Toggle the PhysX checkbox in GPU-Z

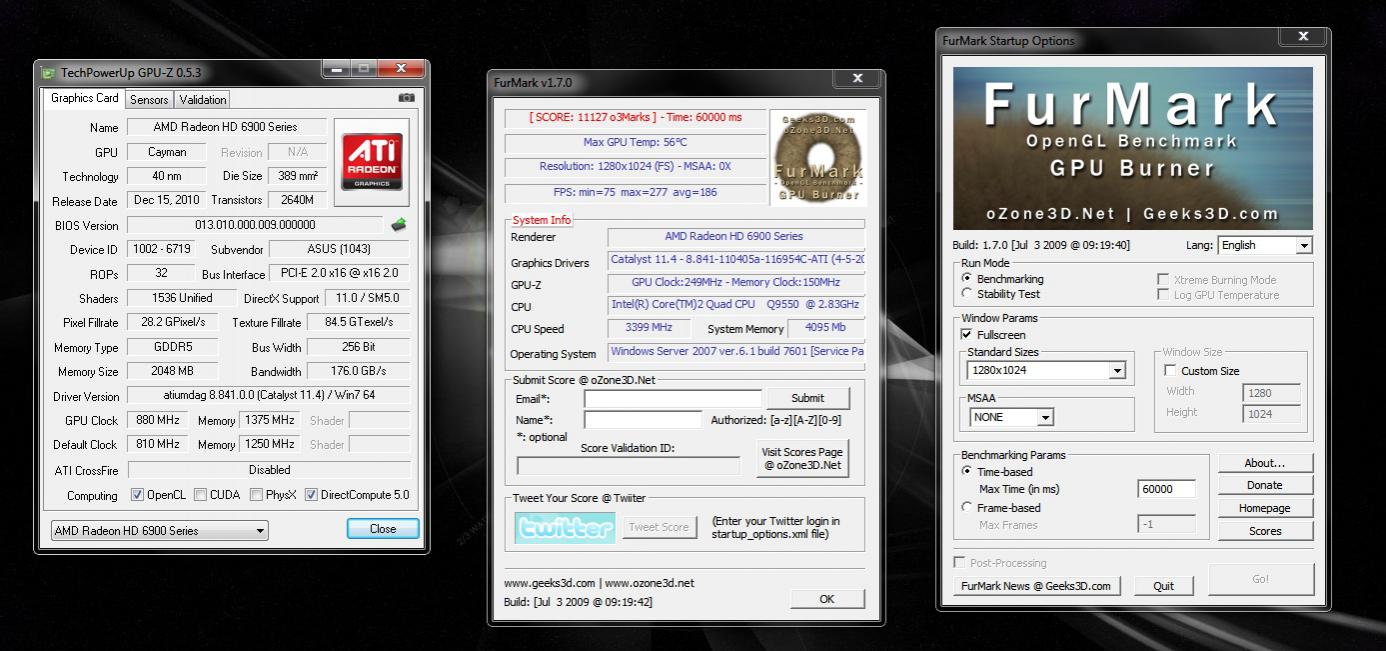coord(257,495)
